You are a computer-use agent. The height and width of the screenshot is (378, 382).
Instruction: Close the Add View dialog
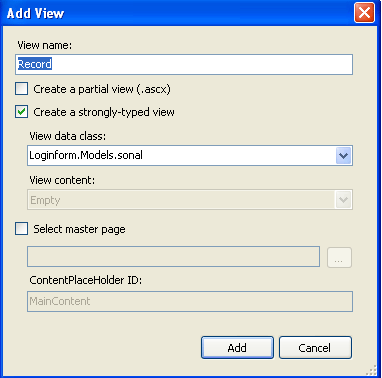(x=364, y=13)
